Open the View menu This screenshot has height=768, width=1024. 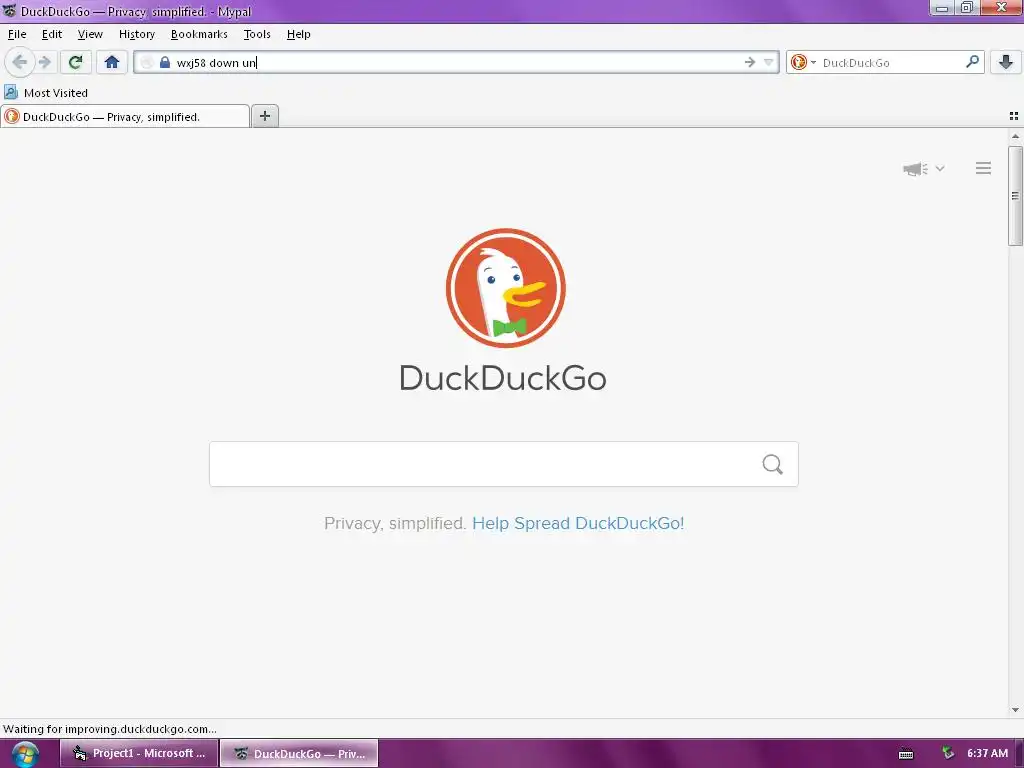90,34
